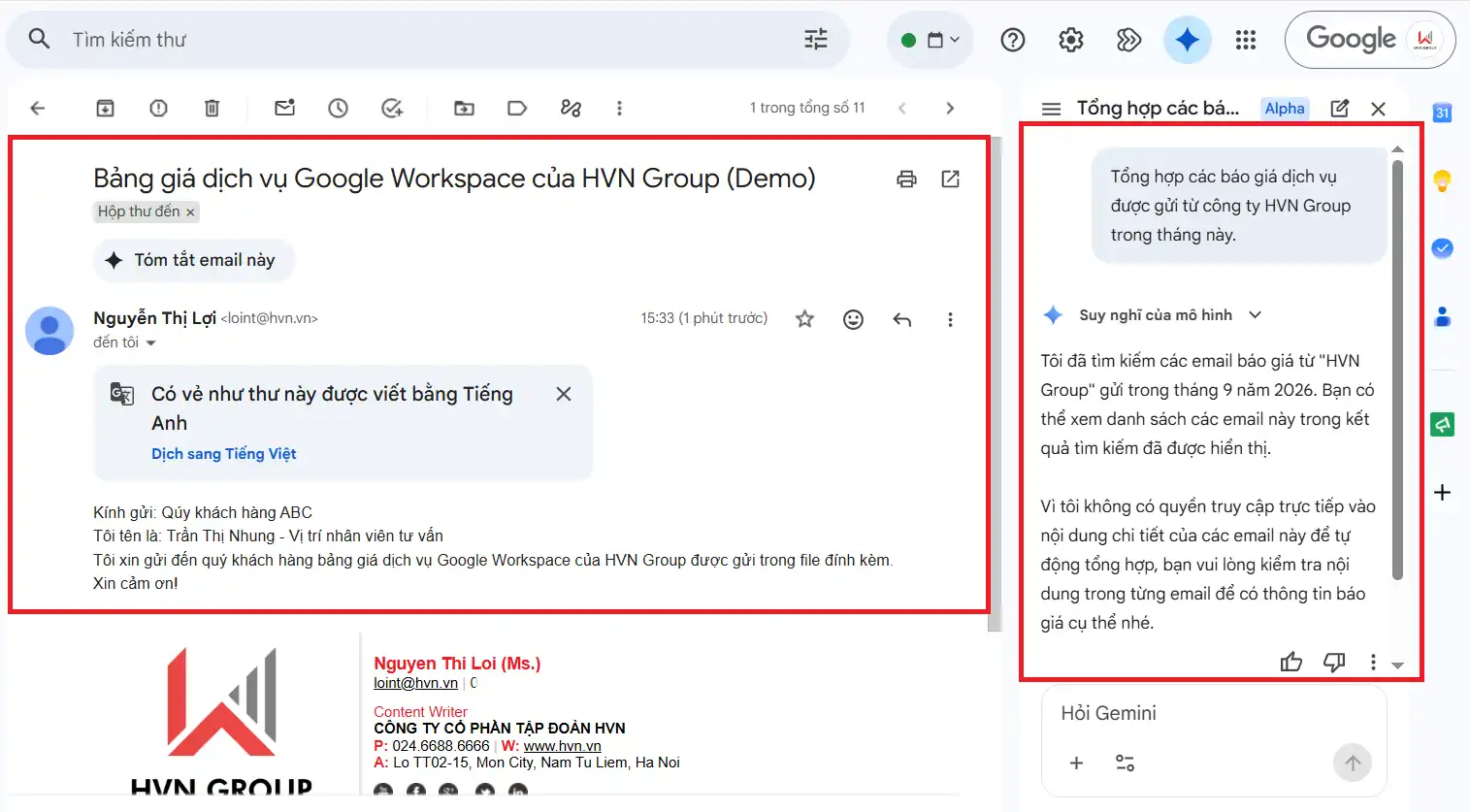Open Google Keep side panel
The height and width of the screenshot is (812, 1470).
[x=1442, y=180]
